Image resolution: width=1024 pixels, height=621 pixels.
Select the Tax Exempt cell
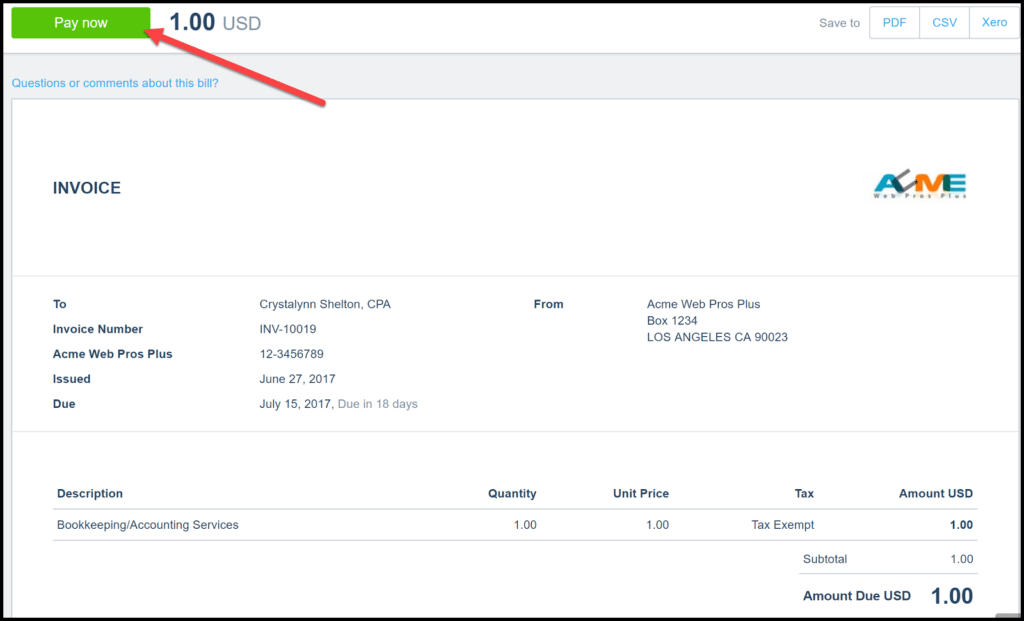(782, 525)
